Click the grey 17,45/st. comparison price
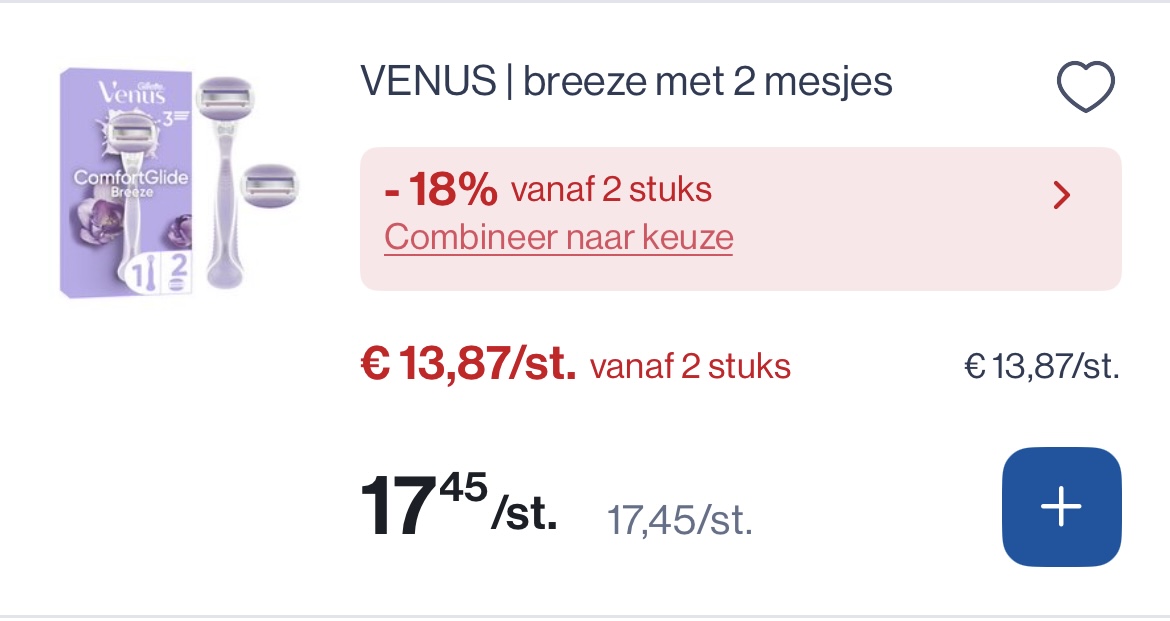The image size is (1170, 621). tap(680, 518)
